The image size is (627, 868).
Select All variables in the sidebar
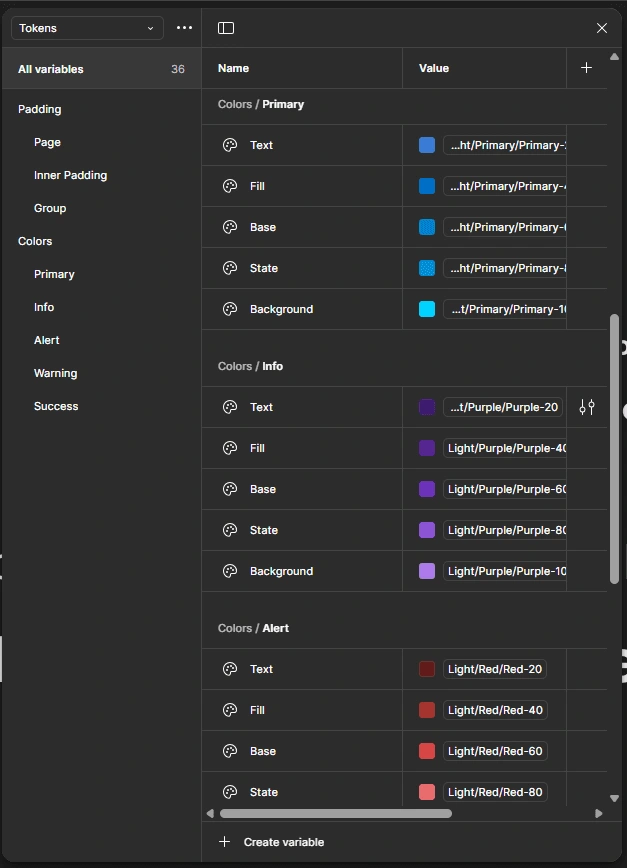101,69
